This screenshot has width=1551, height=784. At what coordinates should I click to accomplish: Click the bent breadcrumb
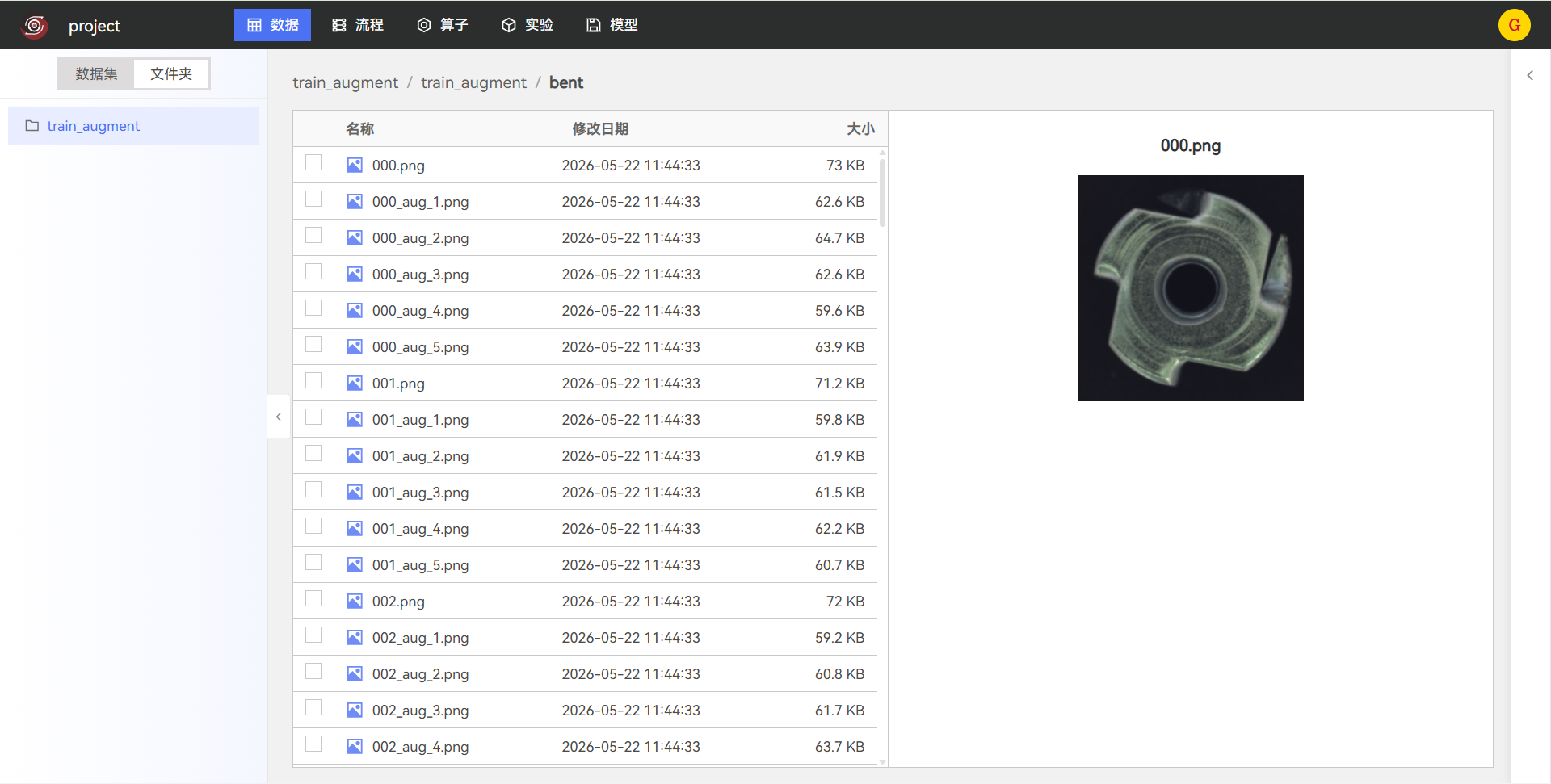[x=566, y=82]
